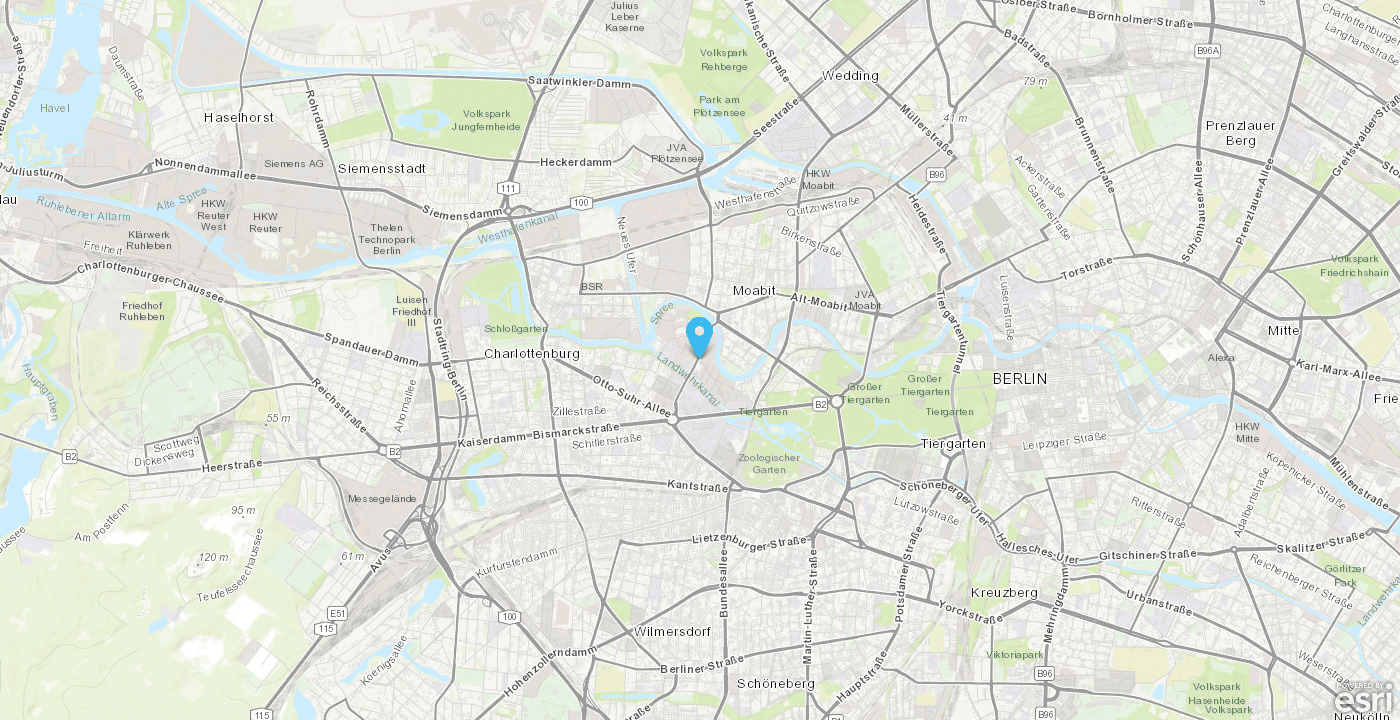
Task: Click the Prenzlauer Berg label
Action: [1241, 133]
